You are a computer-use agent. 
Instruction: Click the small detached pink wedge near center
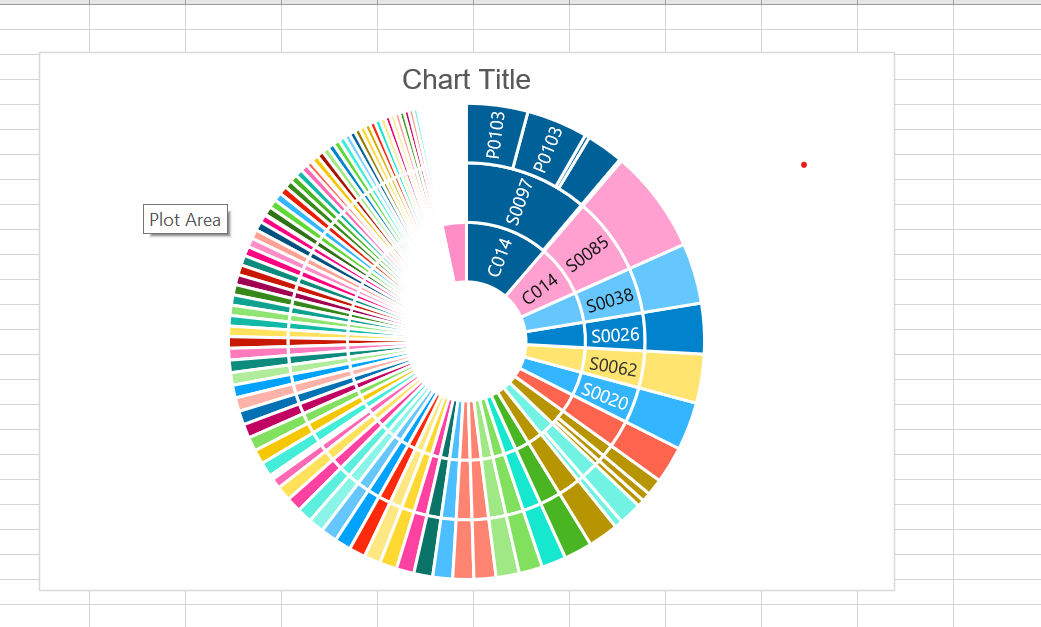[455, 252]
